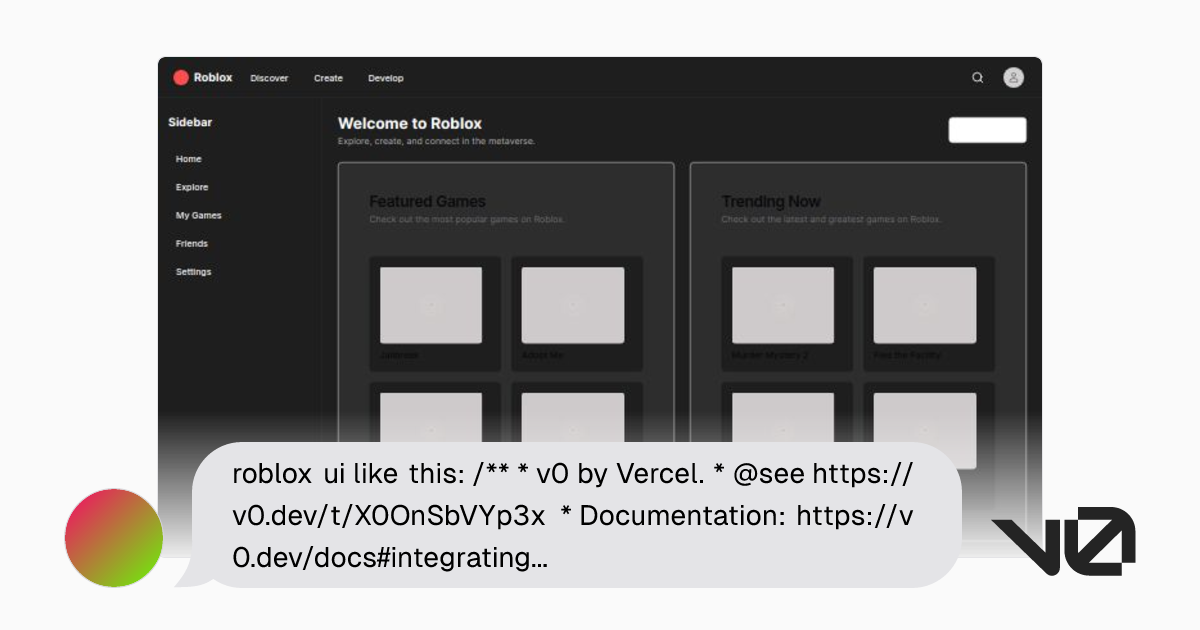Open the search icon in the top bar
This screenshot has height=630, width=1200.
coord(978,77)
